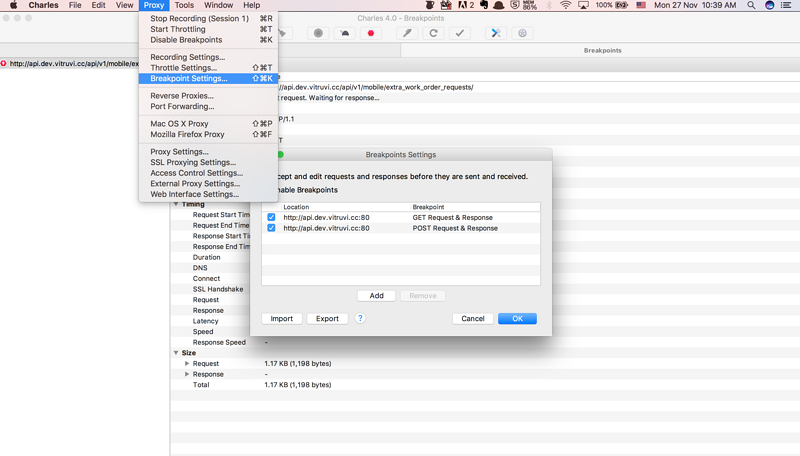Click the green zoom button of Breakpoints Settings

(281, 155)
